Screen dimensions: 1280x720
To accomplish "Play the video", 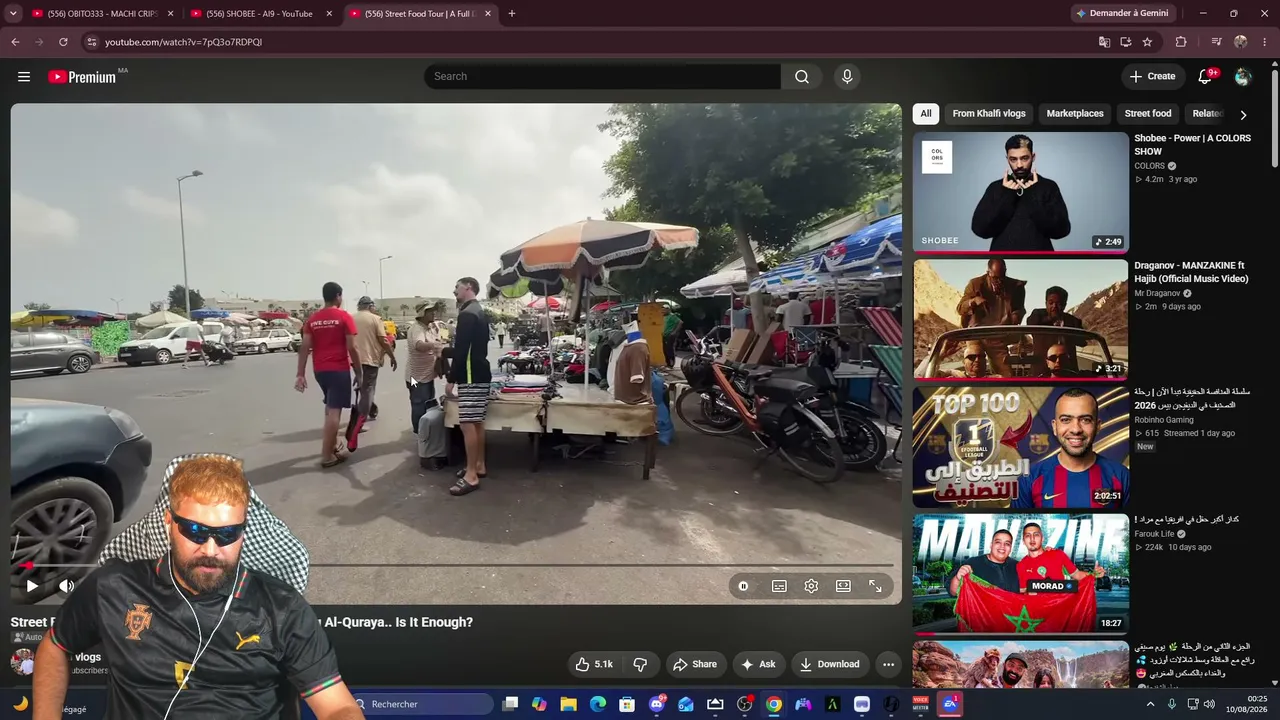I will pyautogui.click(x=32, y=586).
